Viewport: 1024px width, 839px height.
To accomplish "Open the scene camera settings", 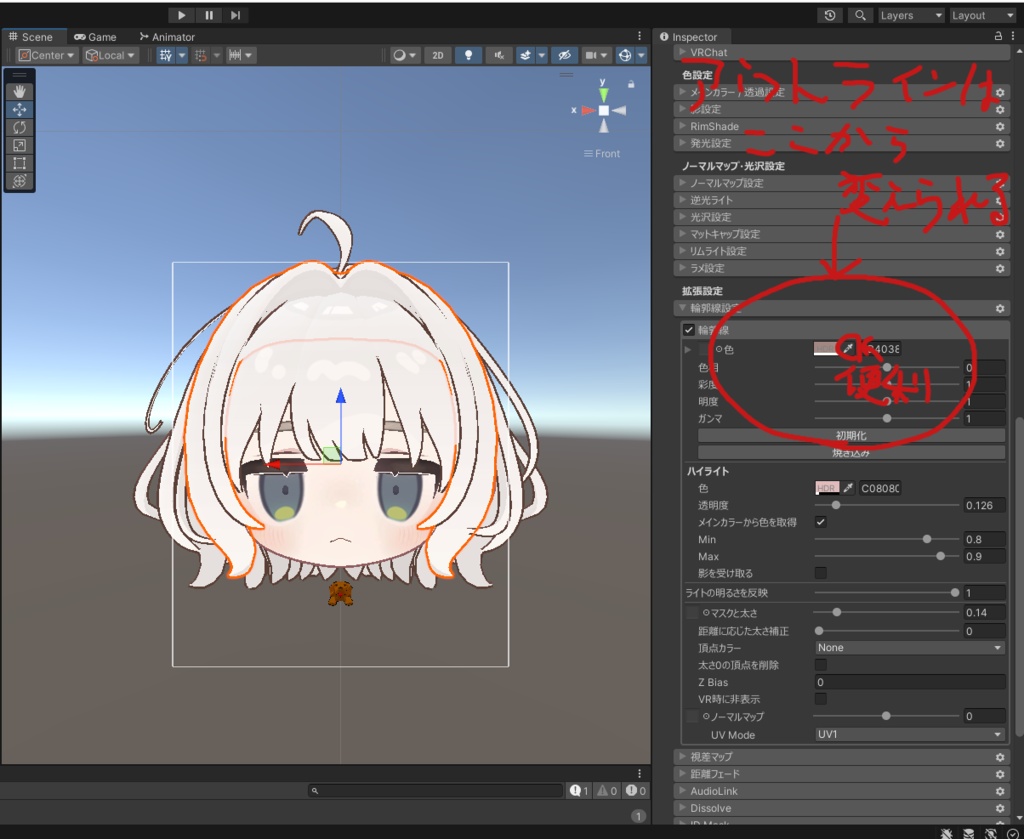I will 596,55.
